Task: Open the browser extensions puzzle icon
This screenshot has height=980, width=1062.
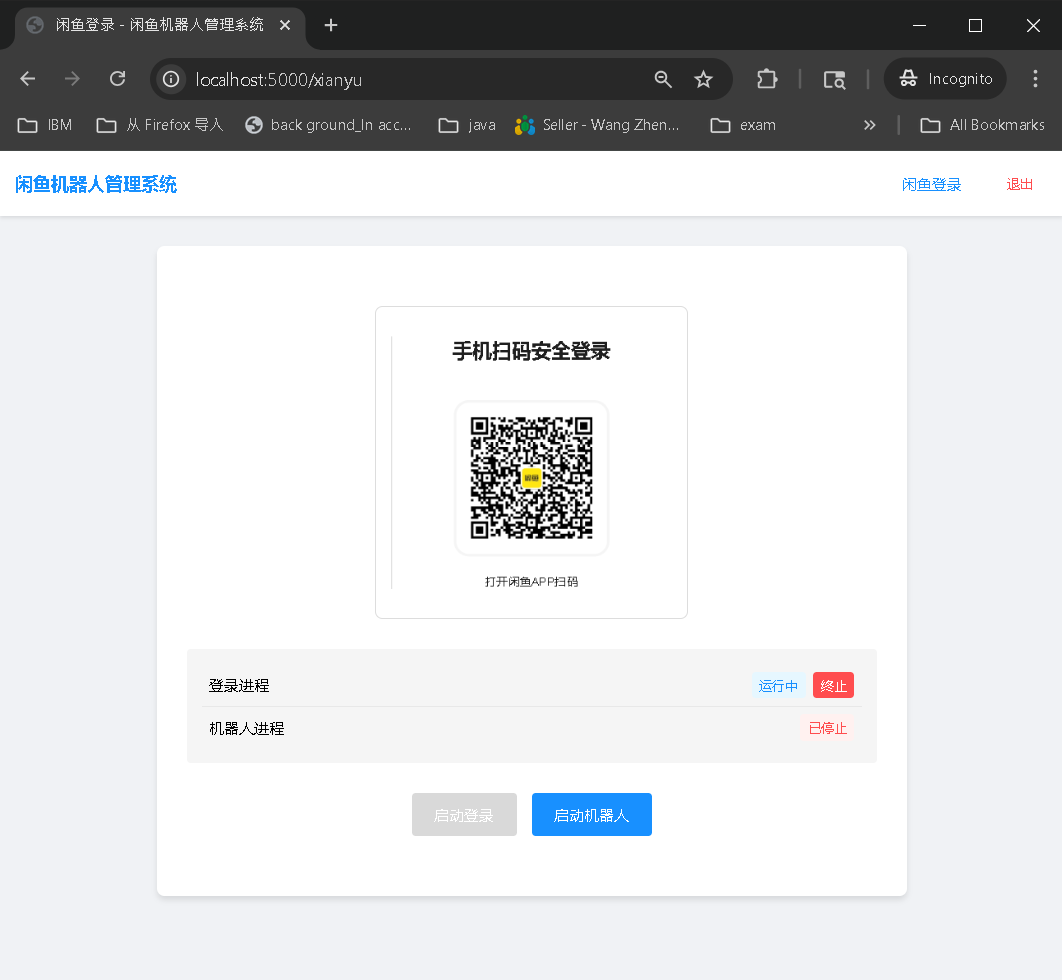Action: point(766,78)
